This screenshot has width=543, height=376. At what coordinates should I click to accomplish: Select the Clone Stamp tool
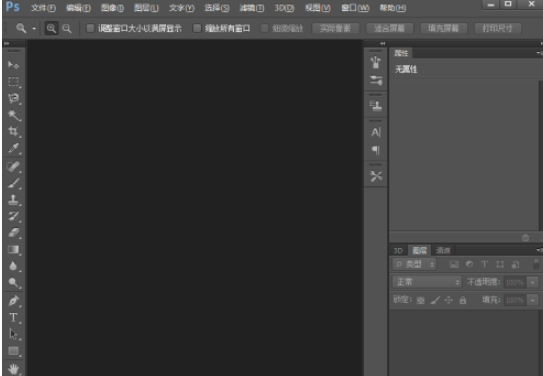[x=13, y=199]
